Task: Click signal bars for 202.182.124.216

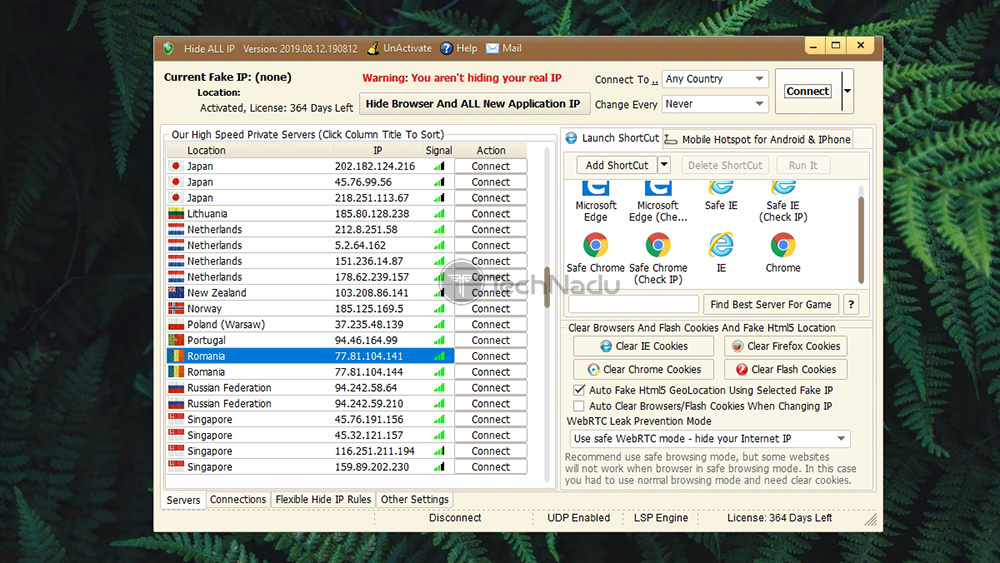Action: [x=439, y=166]
